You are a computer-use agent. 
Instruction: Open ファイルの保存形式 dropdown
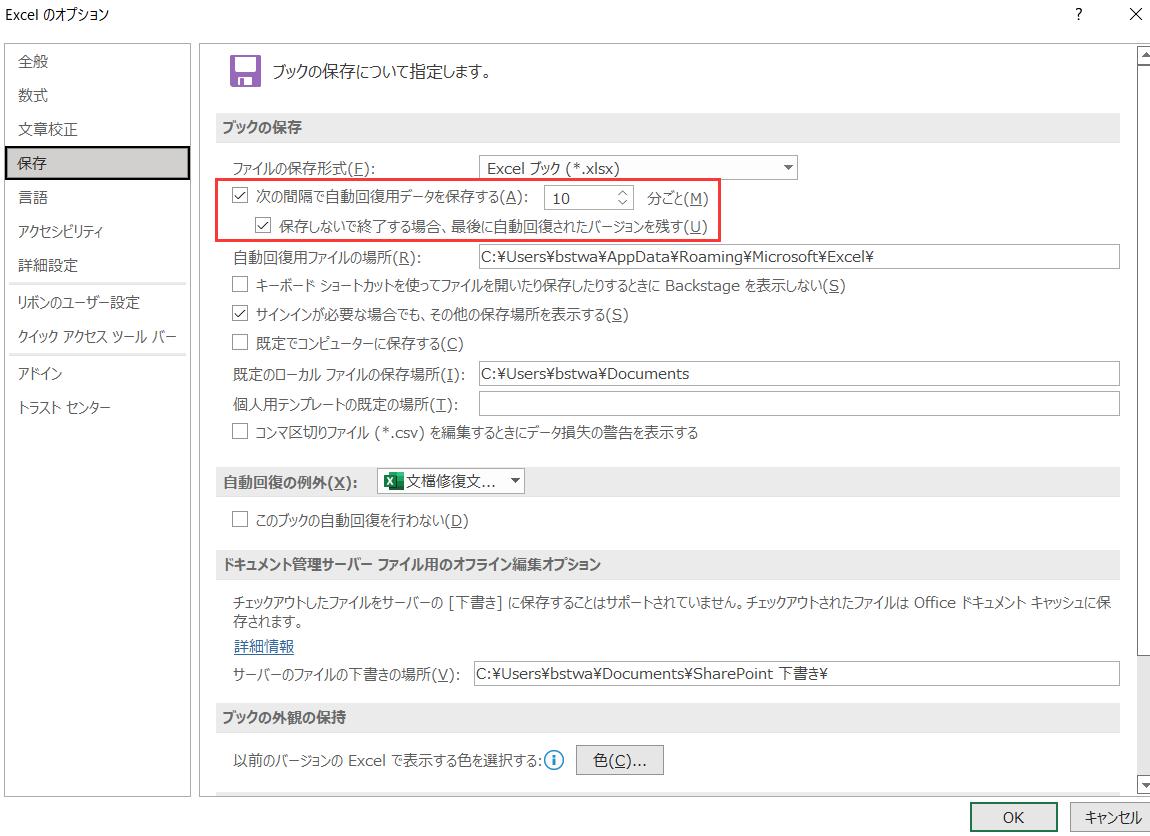click(638, 168)
